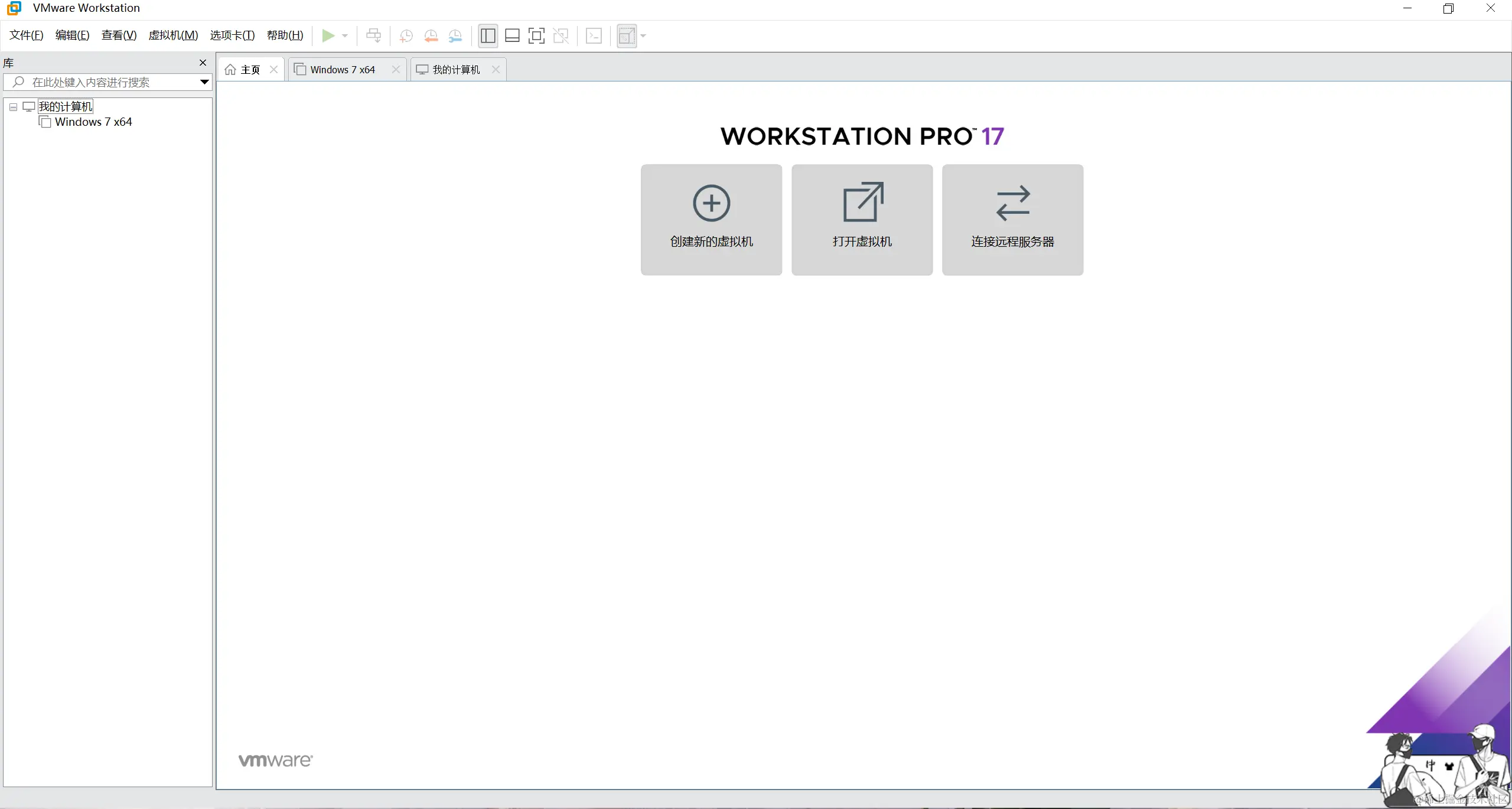Open the power options dropdown arrow
Viewport: 1512px width, 809px height.
pyautogui.click(x=345, y=35)
